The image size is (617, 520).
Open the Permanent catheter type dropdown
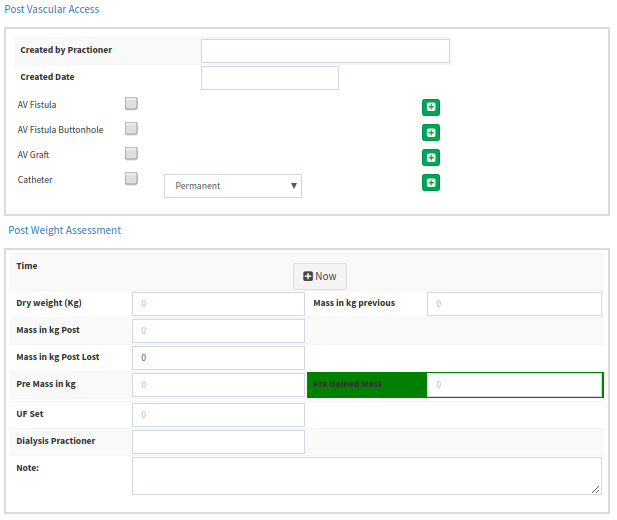233,185
